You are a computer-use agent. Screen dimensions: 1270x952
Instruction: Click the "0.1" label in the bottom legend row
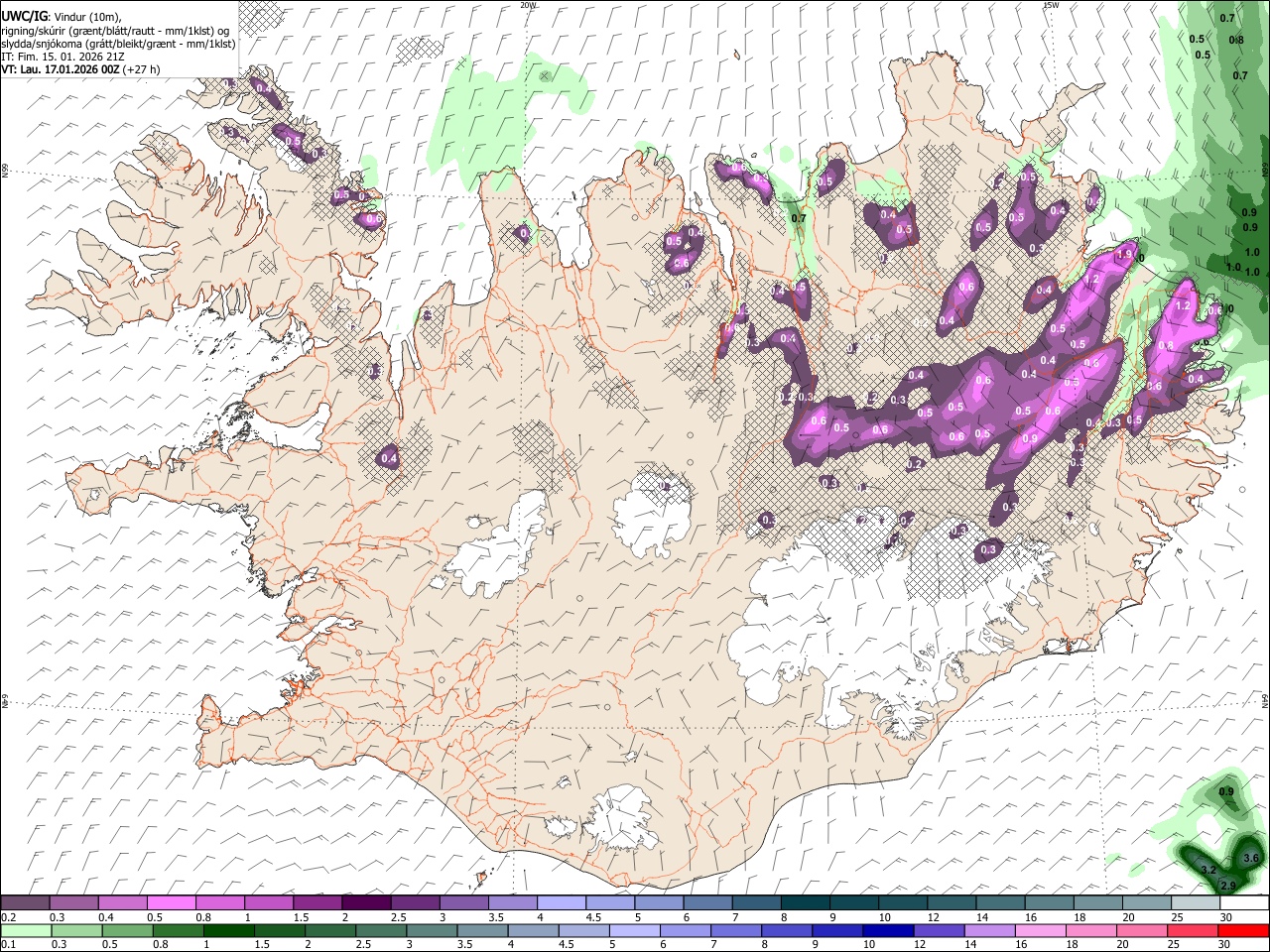[x=8, y=945]
